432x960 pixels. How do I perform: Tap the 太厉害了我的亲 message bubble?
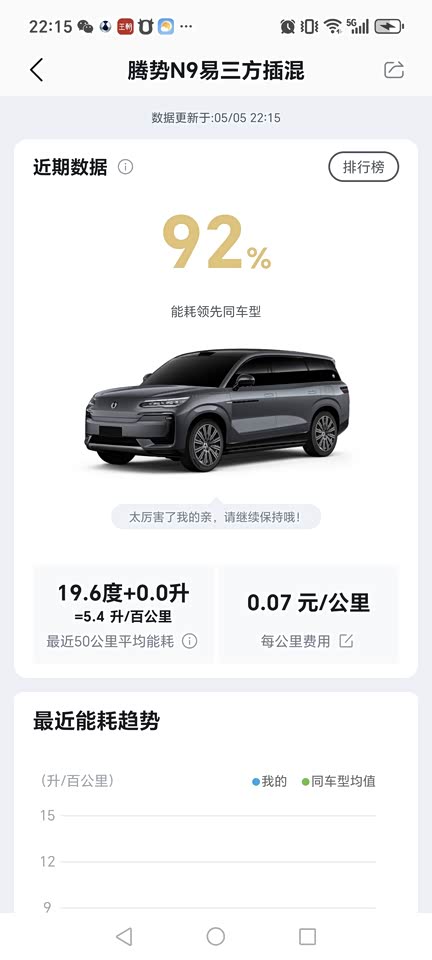pyautogui.click(x=216, y=517)
